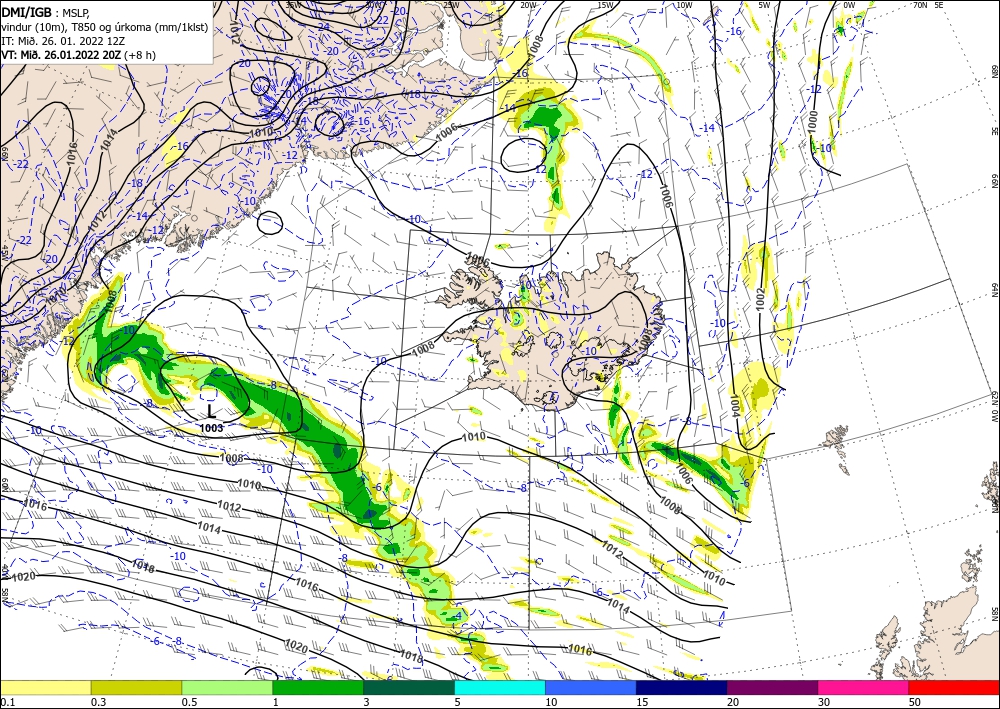The image size is (1000, 709).
Task: Click the legend value '30'
Action: tap(824, 702)
